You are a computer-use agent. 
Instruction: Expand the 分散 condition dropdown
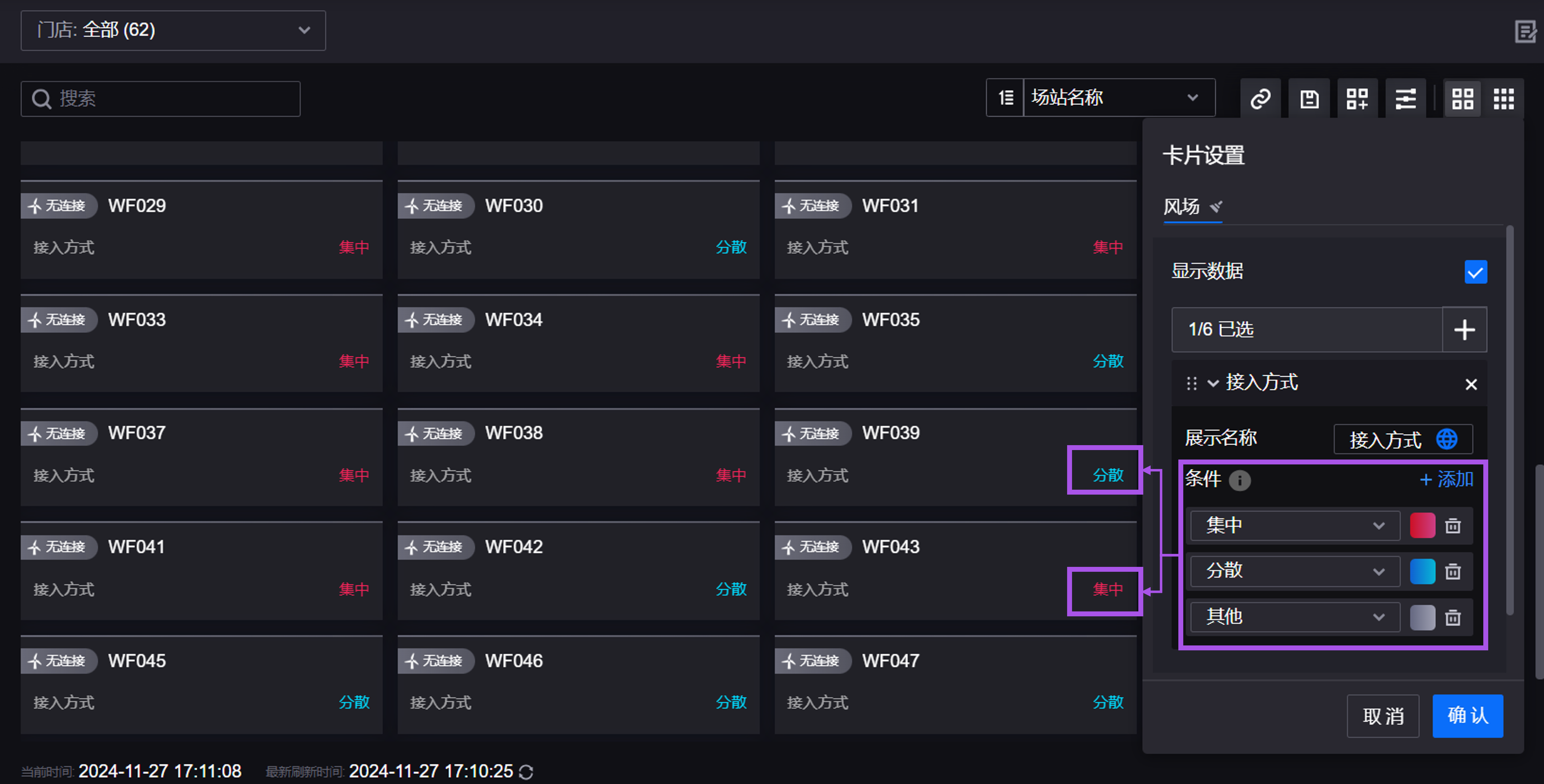[1294, 571]
